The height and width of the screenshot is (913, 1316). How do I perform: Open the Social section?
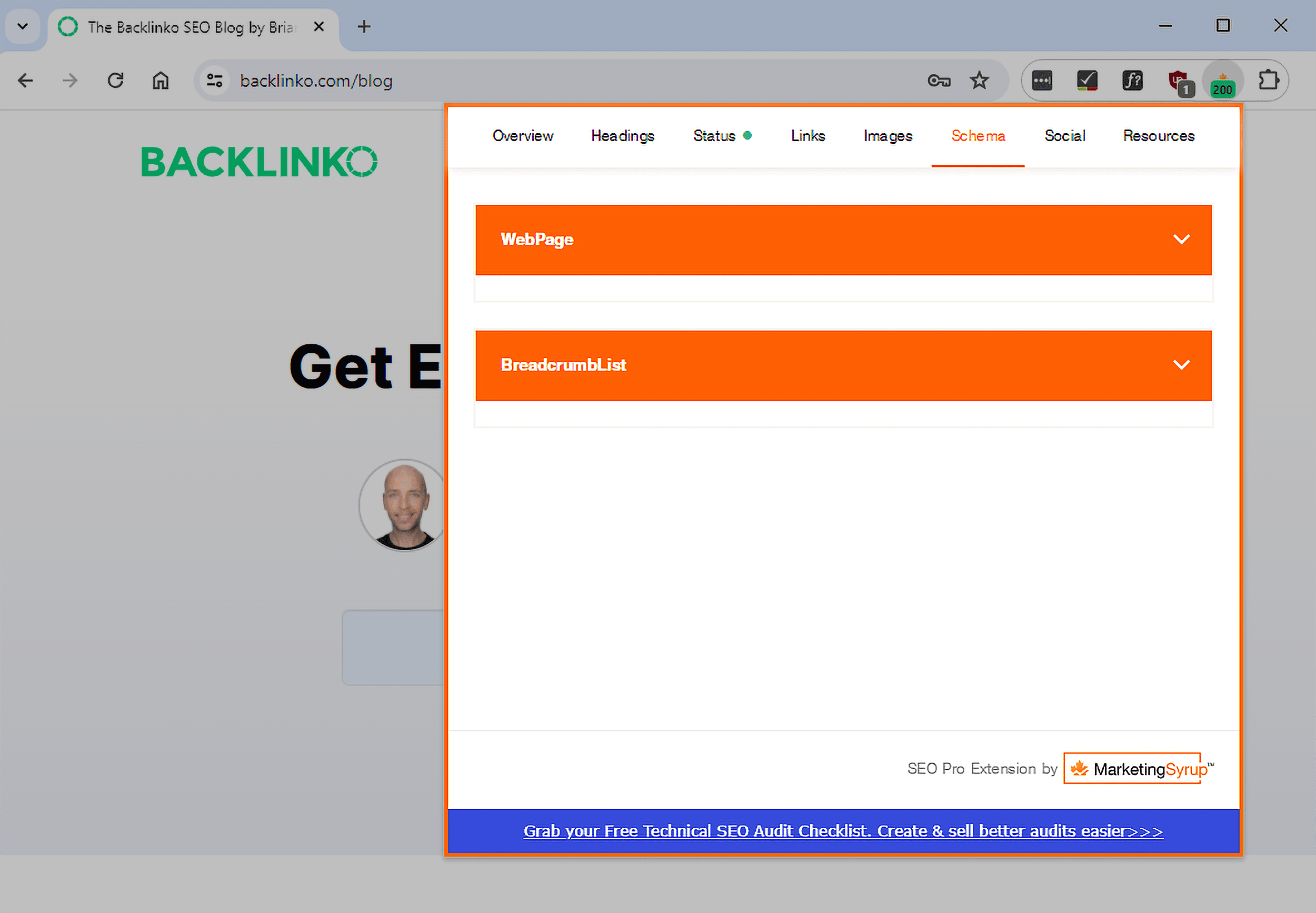click(1064, 136)
